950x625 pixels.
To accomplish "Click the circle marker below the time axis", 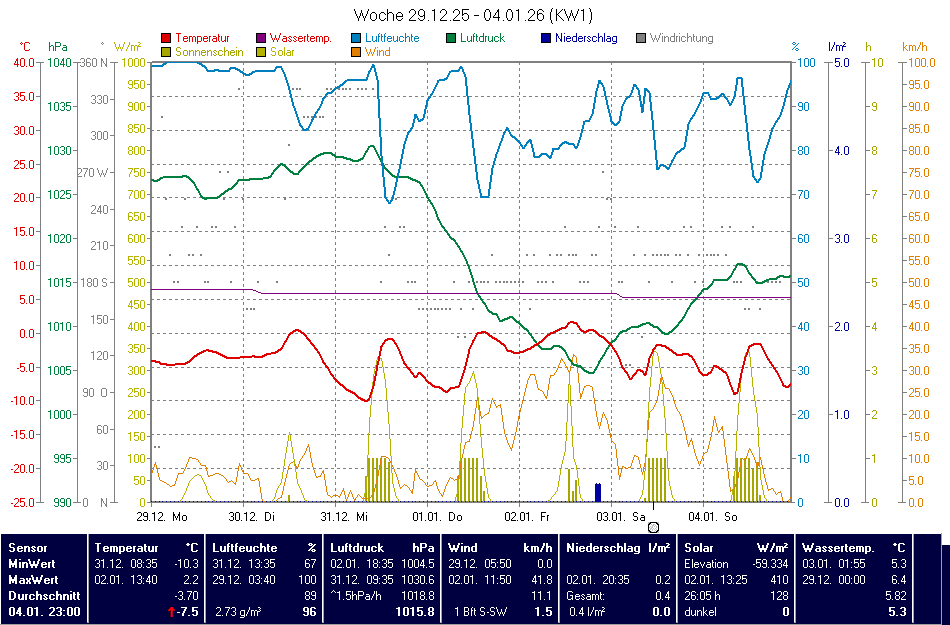I will [x=653, y=527].
